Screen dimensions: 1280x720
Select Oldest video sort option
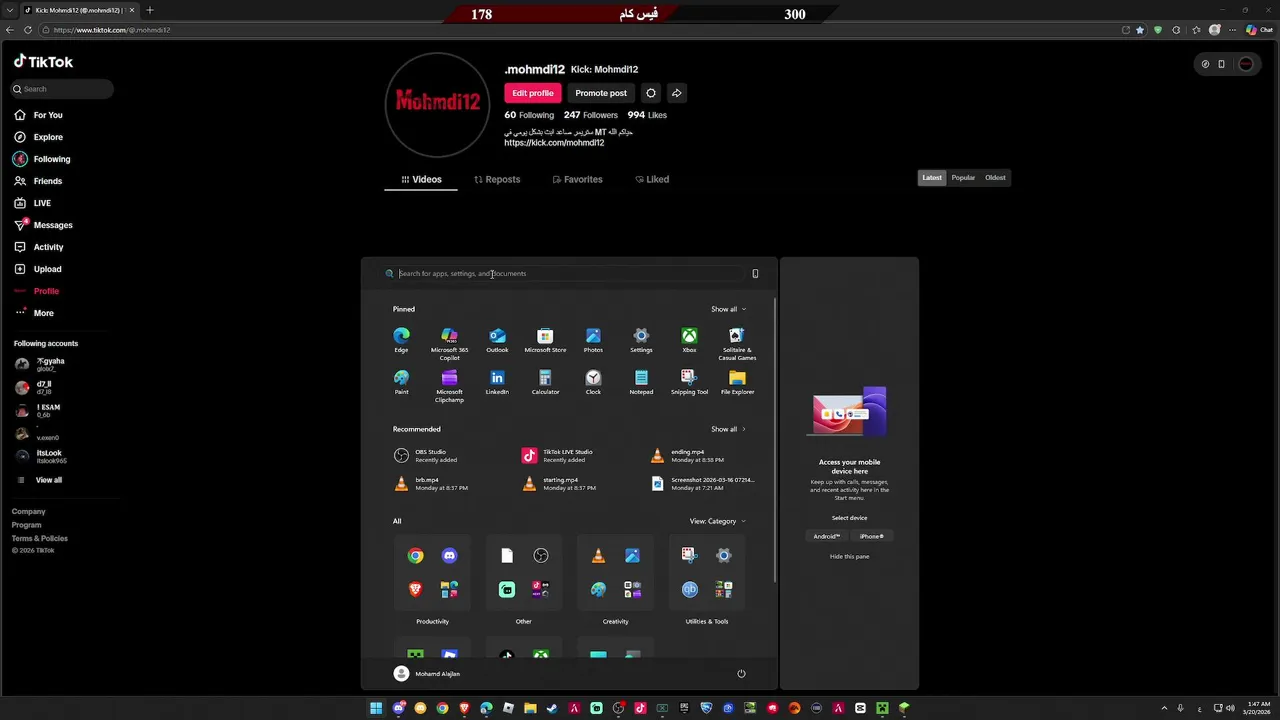point(995,178)
